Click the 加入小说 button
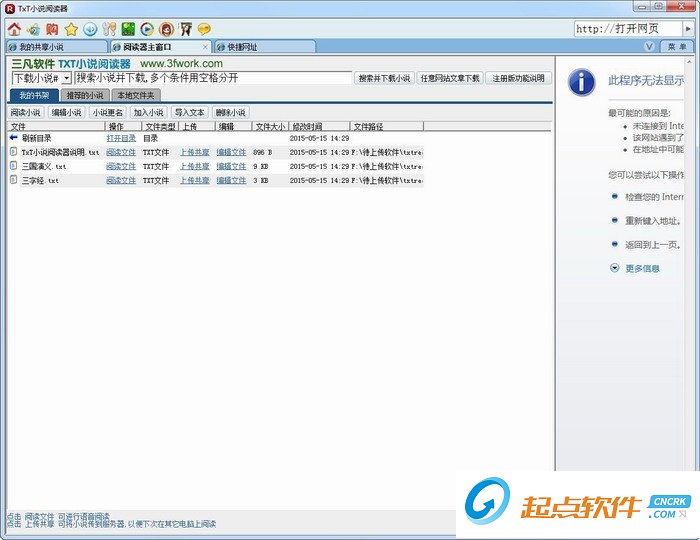700x540 pixels. (149, 112)
